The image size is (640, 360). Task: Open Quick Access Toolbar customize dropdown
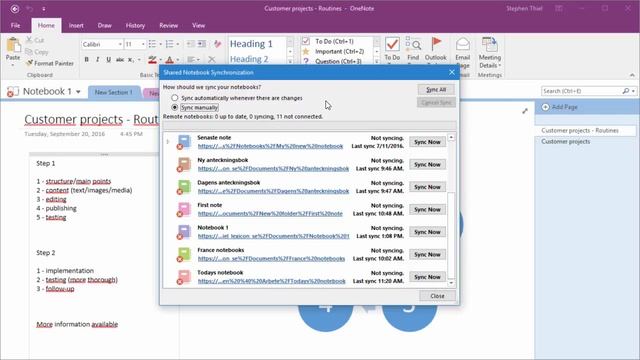(x=44, y=9)
